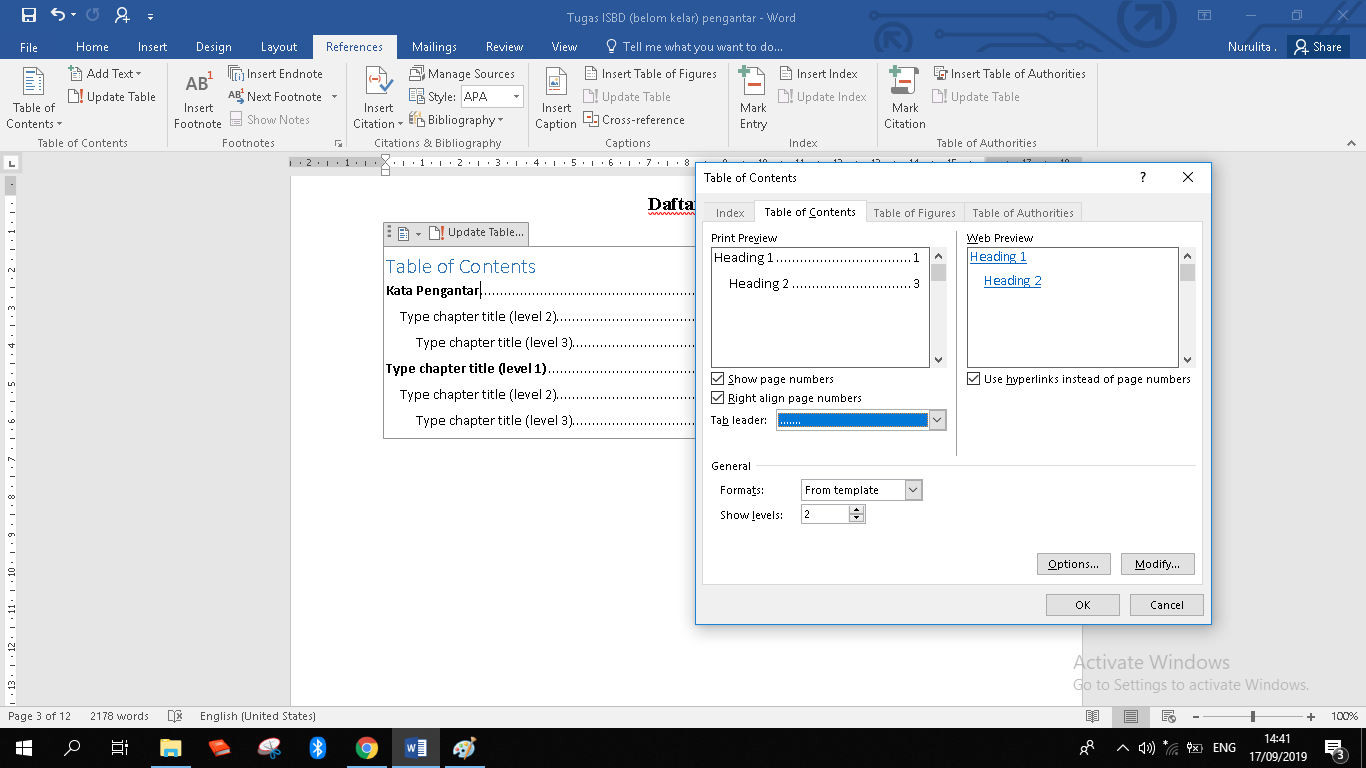Open the Formats dropdown list
The image size is (1366, 768).
pyautogui.click(x=913, y=490)
